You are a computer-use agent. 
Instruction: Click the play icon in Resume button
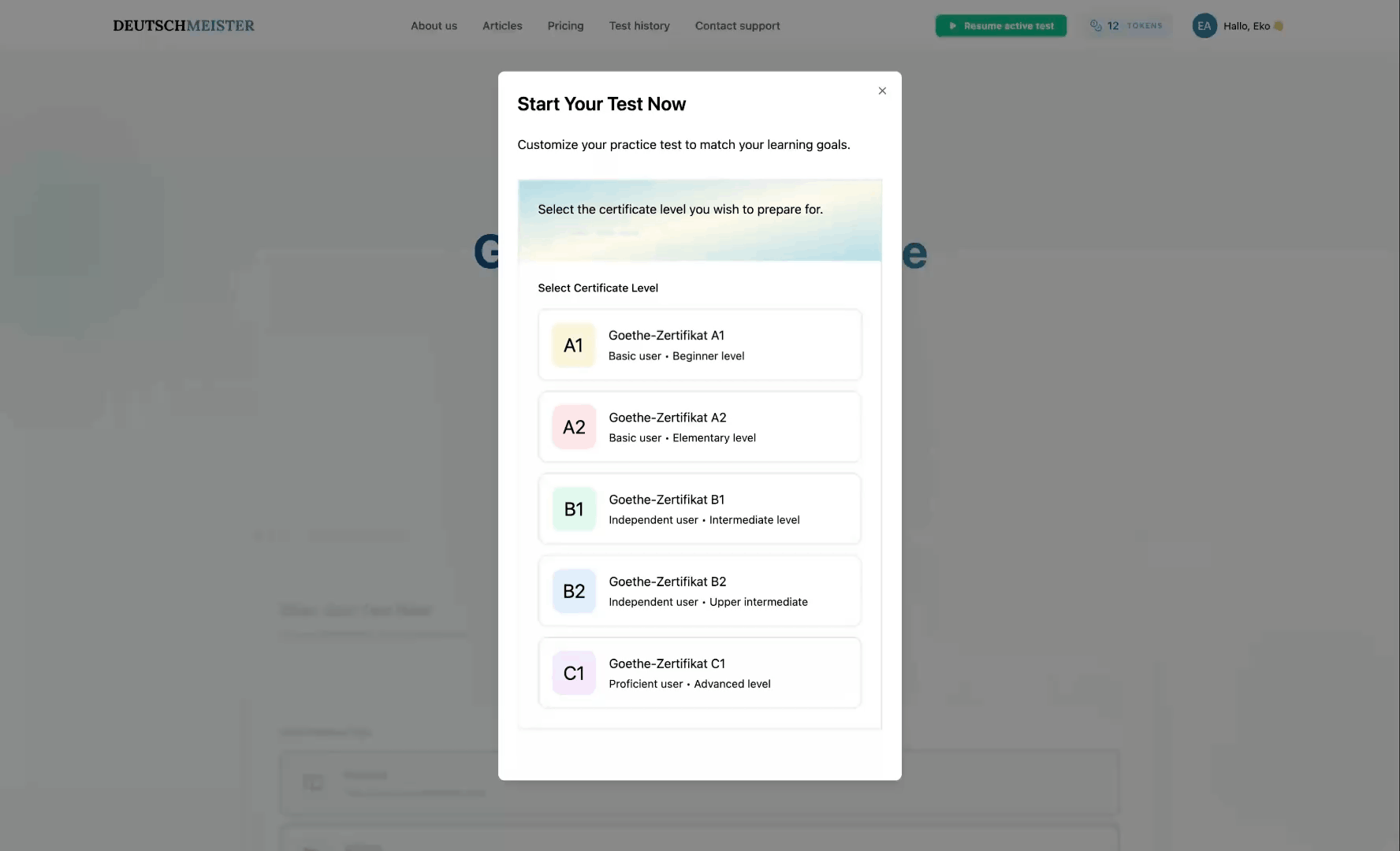[953, 26]
